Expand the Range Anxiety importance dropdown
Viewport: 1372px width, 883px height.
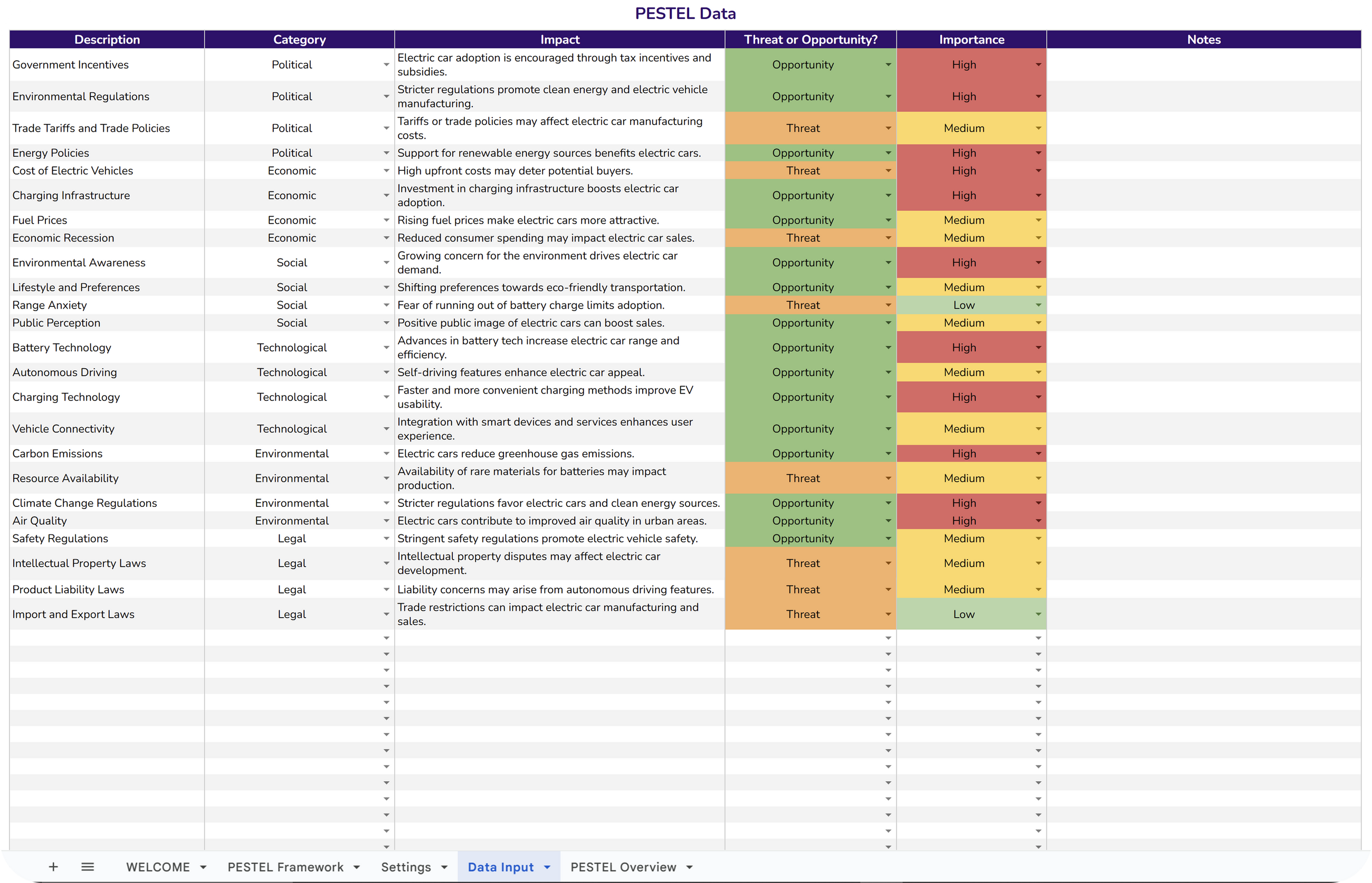click(1038, 305)
